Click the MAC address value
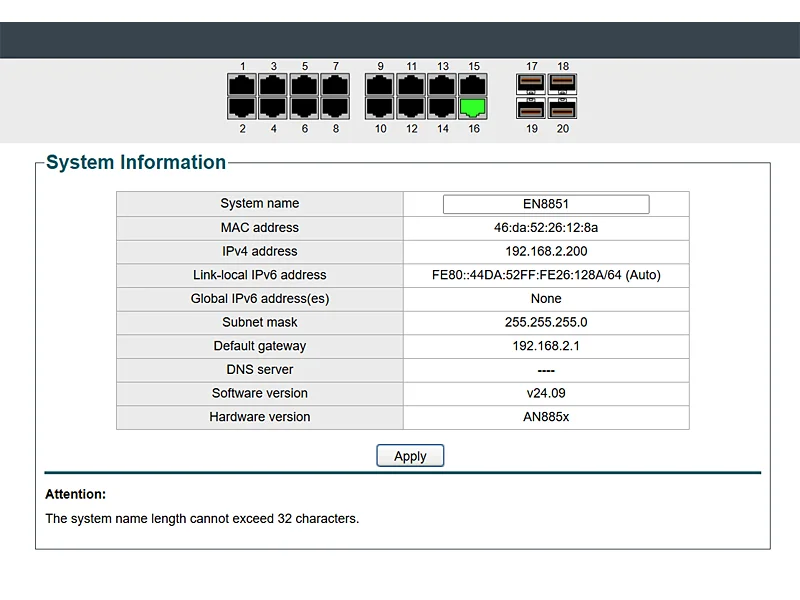This screenshot has width=800, height=600. [546, 228]
